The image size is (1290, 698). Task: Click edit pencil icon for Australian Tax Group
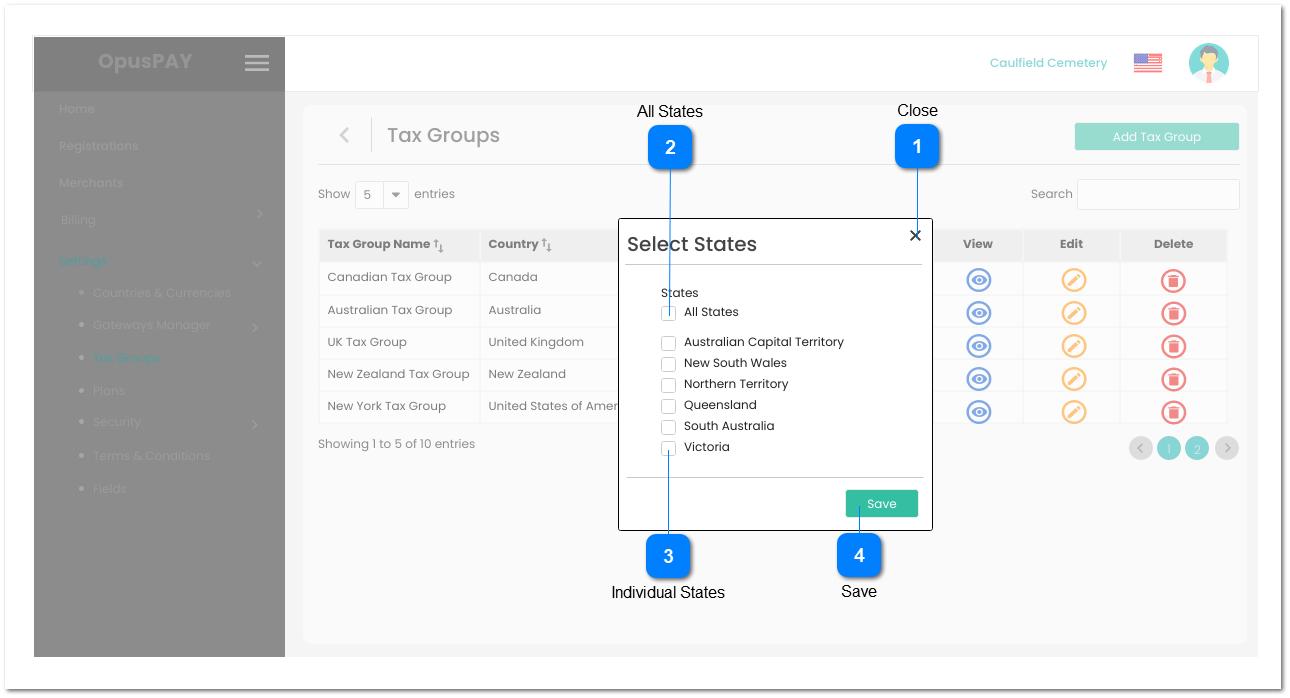tap(1073, 313)
